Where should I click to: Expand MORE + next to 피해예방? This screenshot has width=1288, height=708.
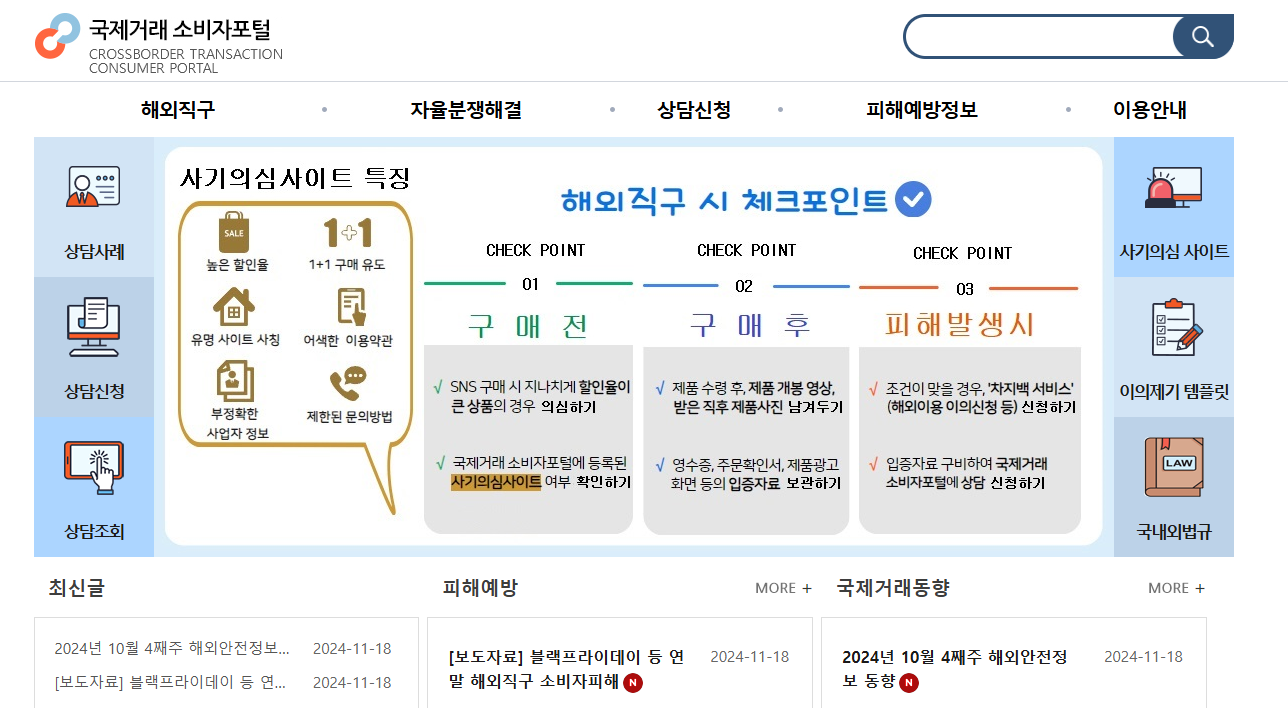(x=784, y=588)
